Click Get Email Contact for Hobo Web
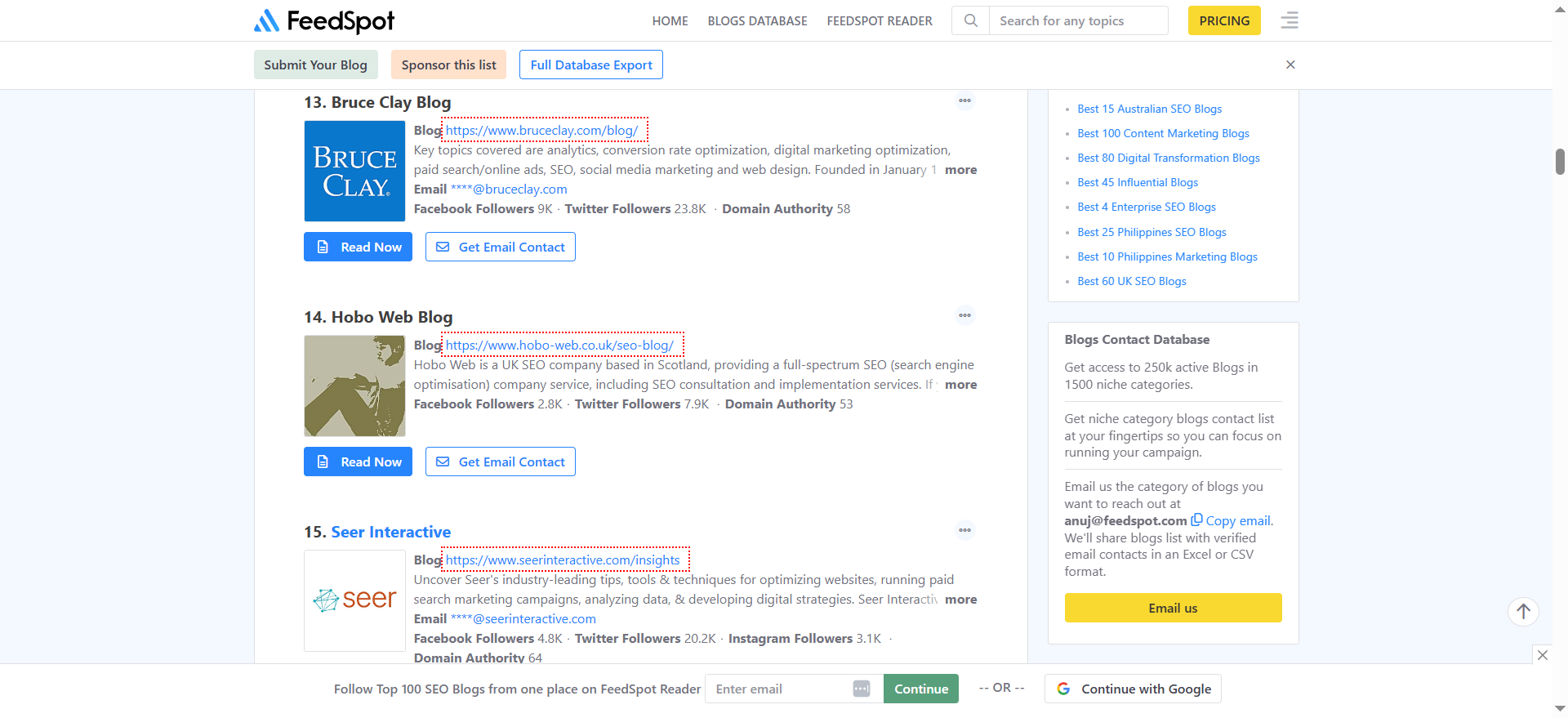The width and height of the screenshot is (1568, 718). 501,462
